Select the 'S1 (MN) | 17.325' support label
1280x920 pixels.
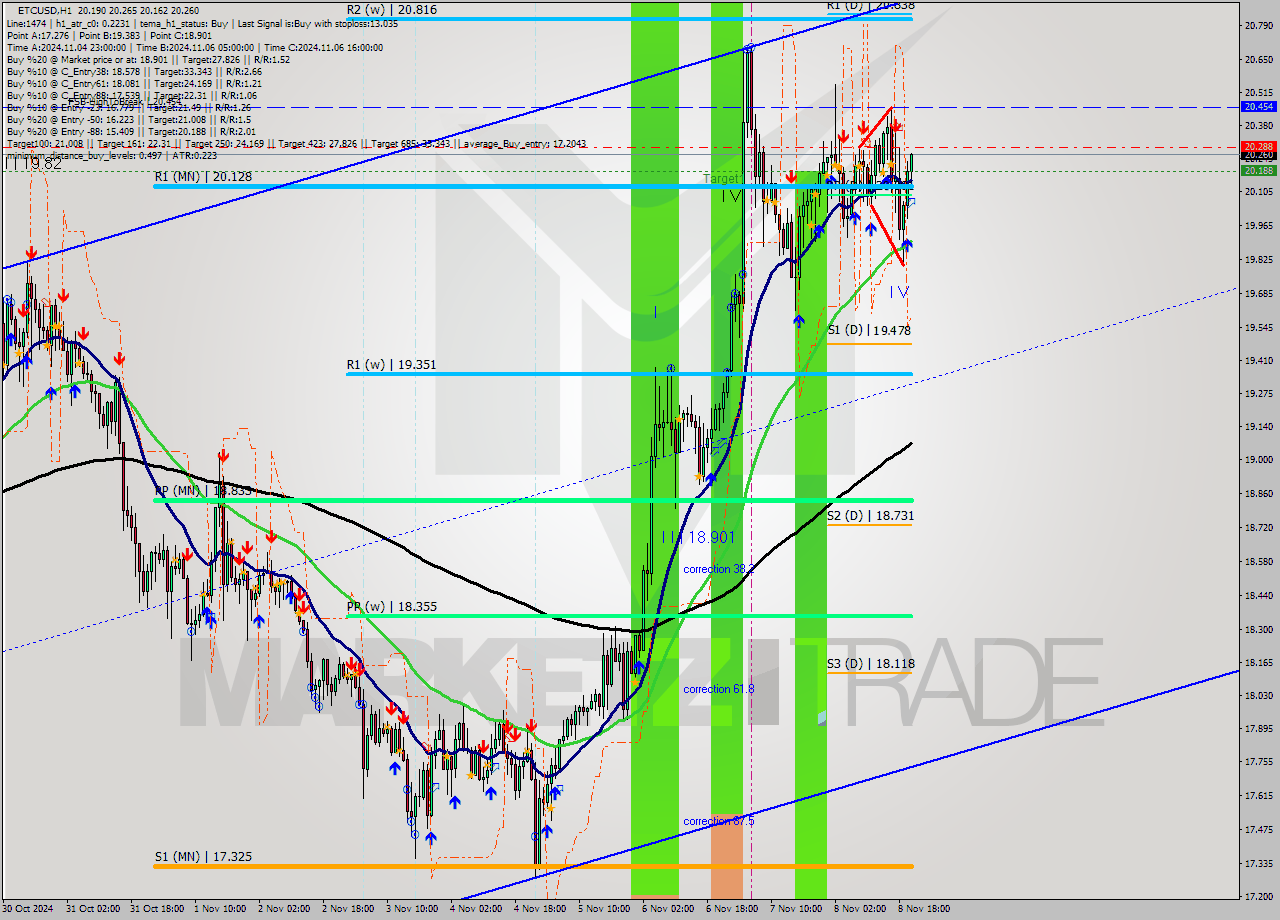point(203,857)
